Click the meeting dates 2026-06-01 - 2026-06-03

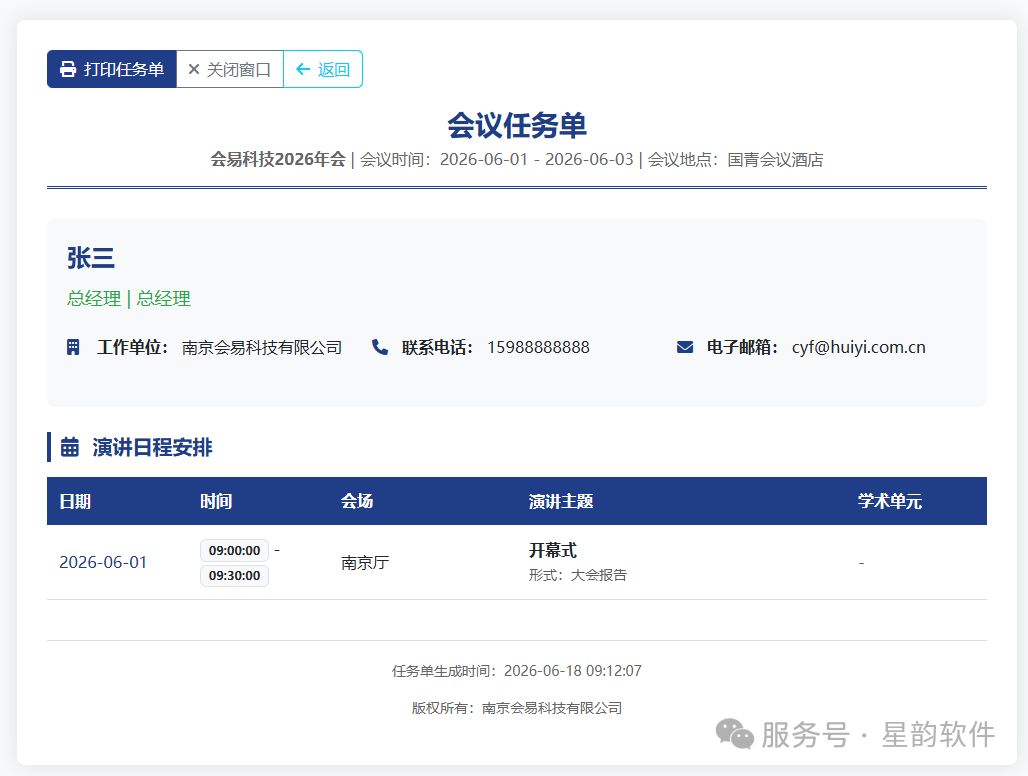(536, 159)
